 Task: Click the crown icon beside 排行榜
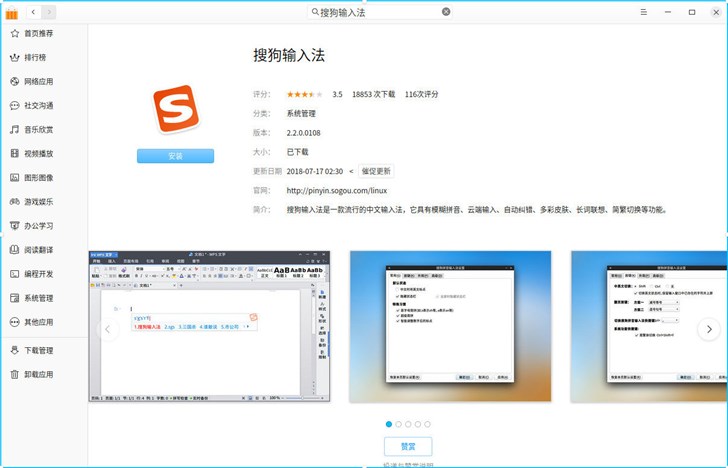15,58
